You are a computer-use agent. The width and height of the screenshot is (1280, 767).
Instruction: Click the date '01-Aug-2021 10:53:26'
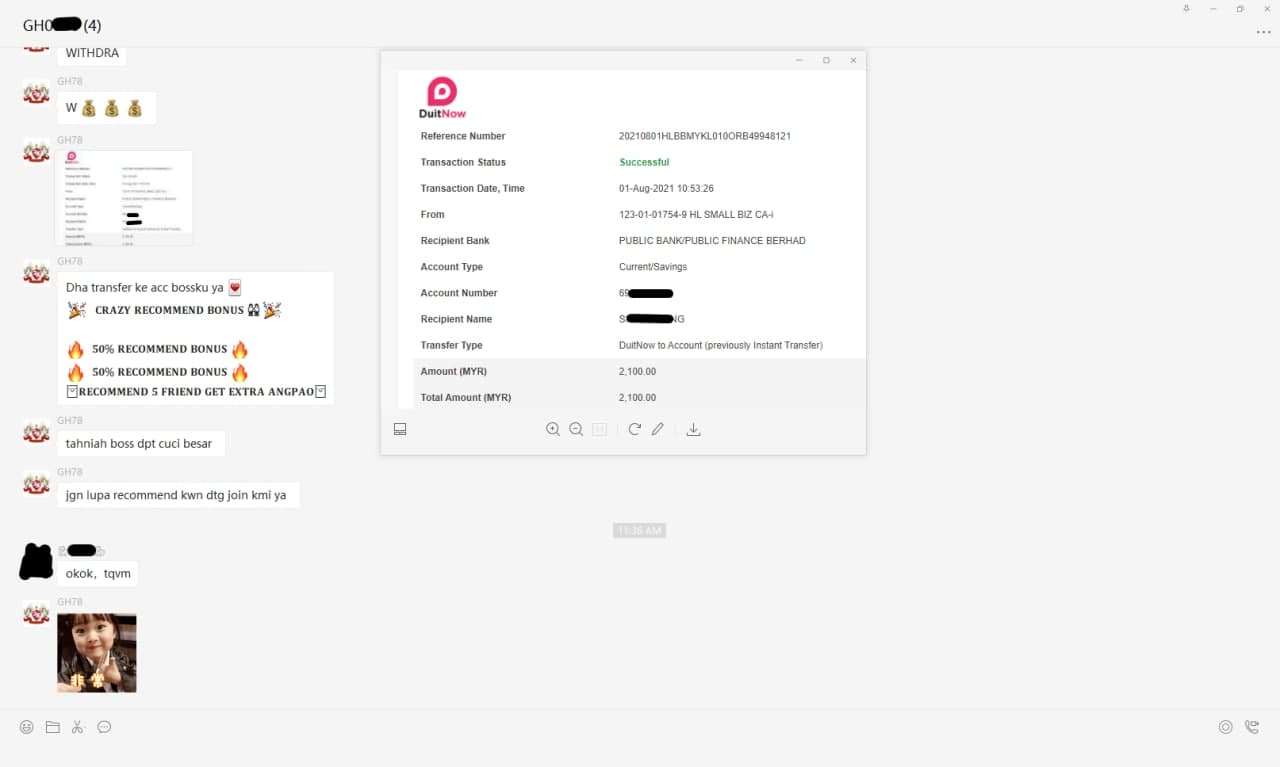tap(666, 188)
